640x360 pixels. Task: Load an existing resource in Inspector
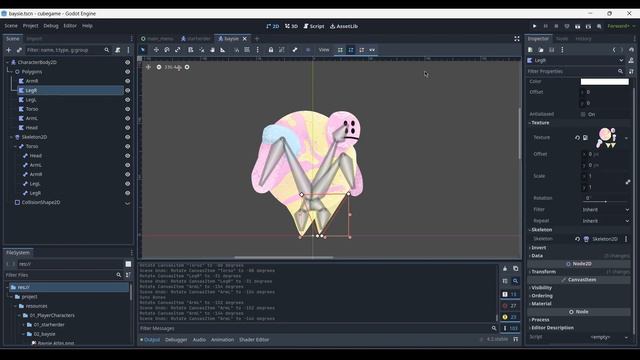[x=541, y=50]
